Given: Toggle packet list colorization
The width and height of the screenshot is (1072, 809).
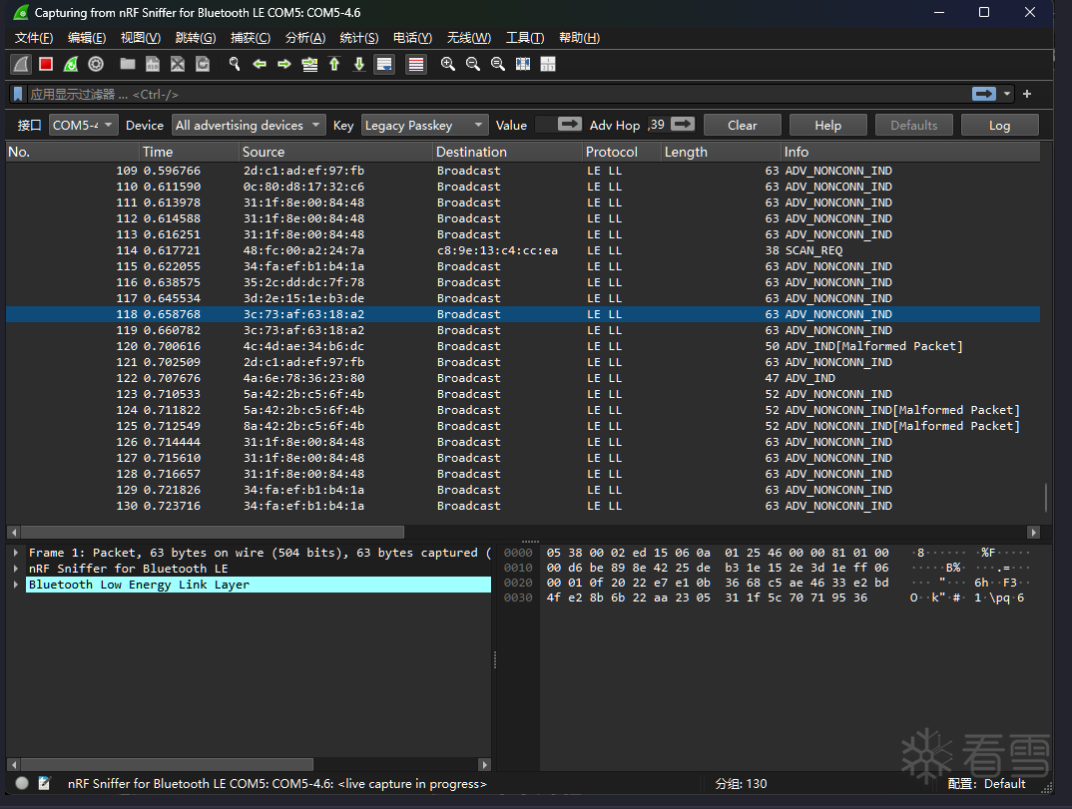Looking at the screenshot, I should pos(416,64).
